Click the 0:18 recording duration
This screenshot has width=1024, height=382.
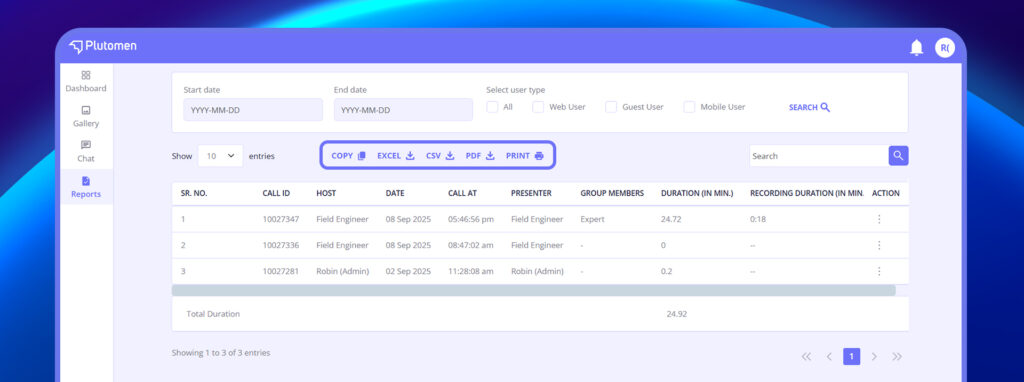pyautogui.click(x=758, y=219)
